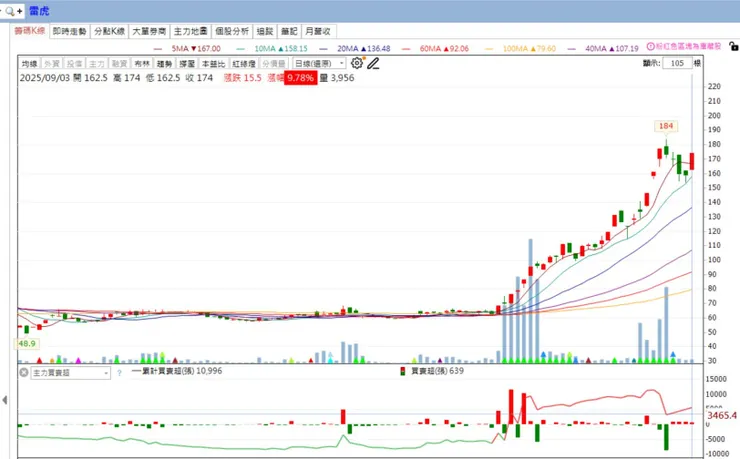The image size is (740, 459).
Task: Open the 日線(還原) period dropdown
Action: tap(320, 63)
